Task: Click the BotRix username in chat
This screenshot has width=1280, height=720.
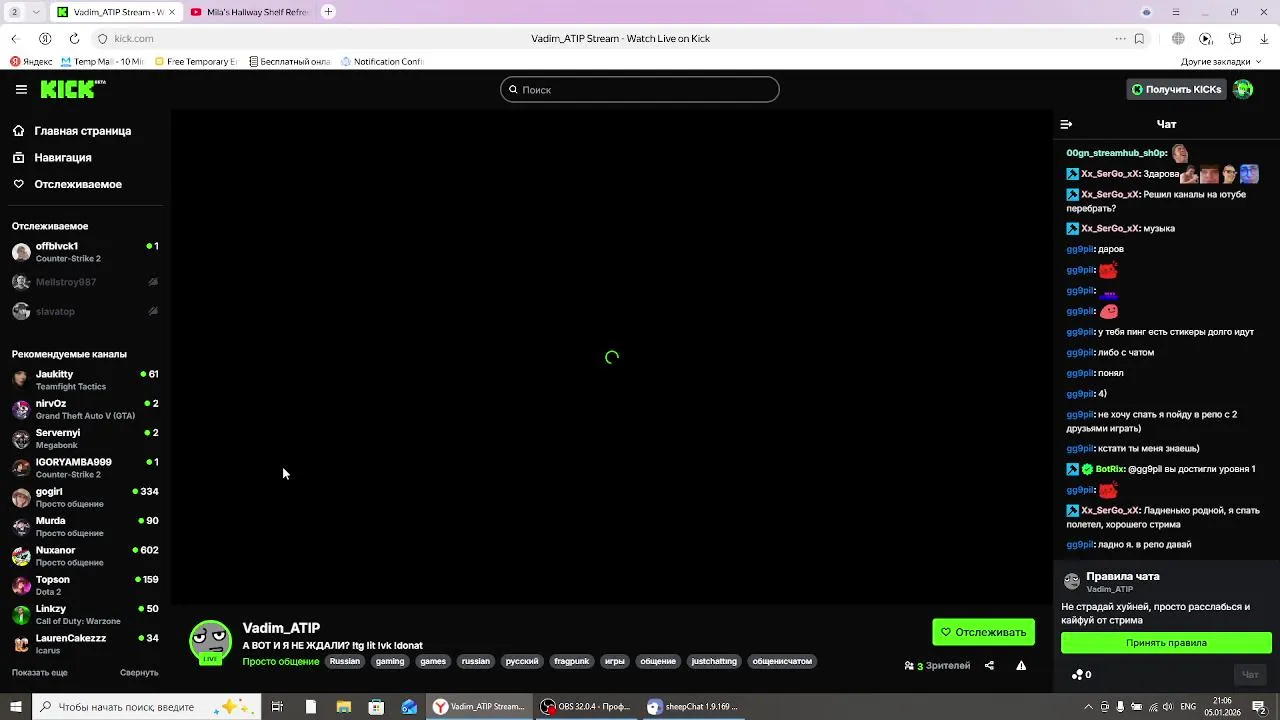Action: 1110,469
